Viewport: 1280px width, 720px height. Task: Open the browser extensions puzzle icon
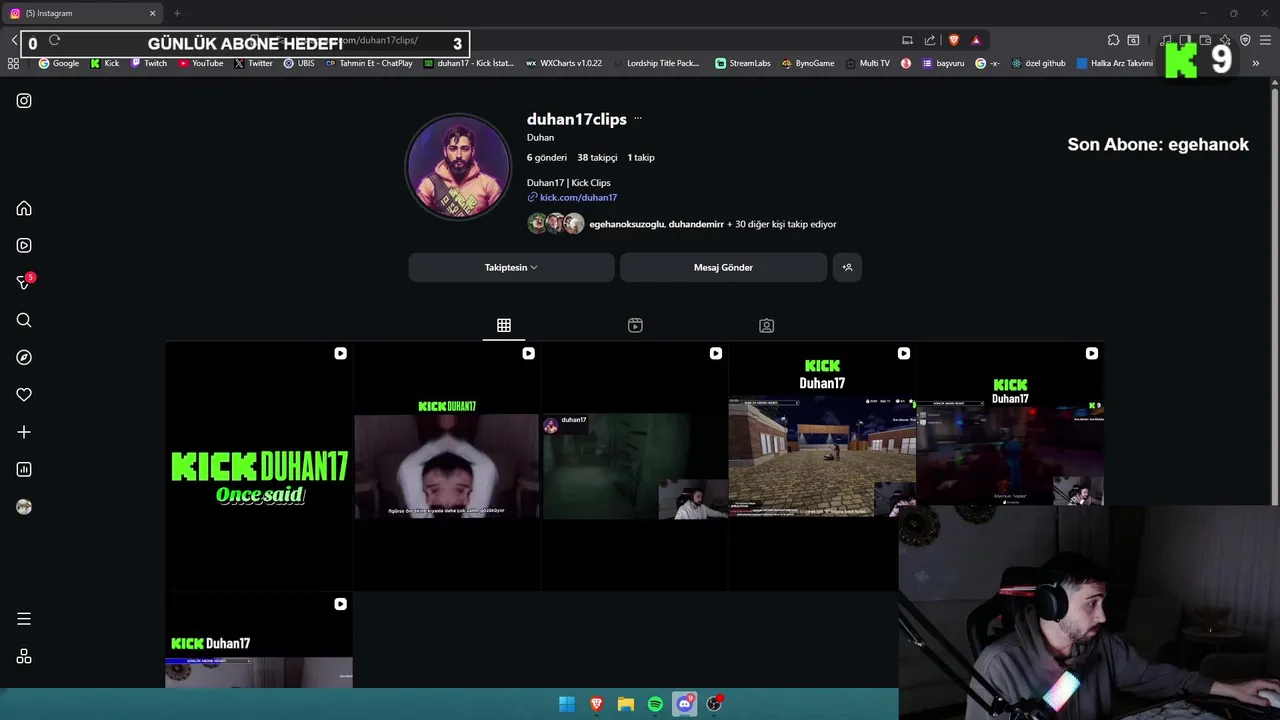[x=1113, y=40]
